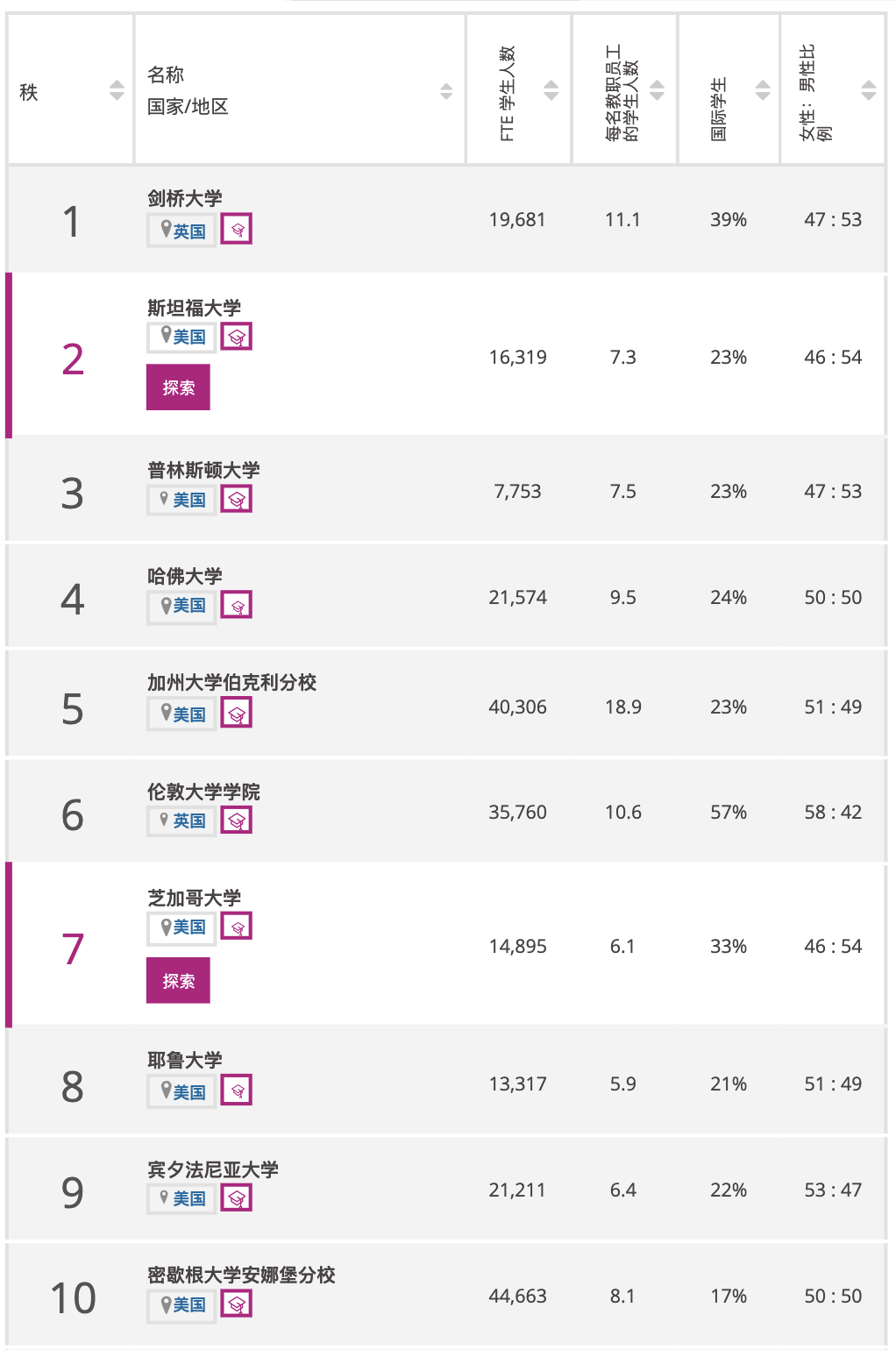Sort by 每名教职员工的学生人数 column
The width and height of the screenshot is (896, 1350).
(x=657, y=90)
